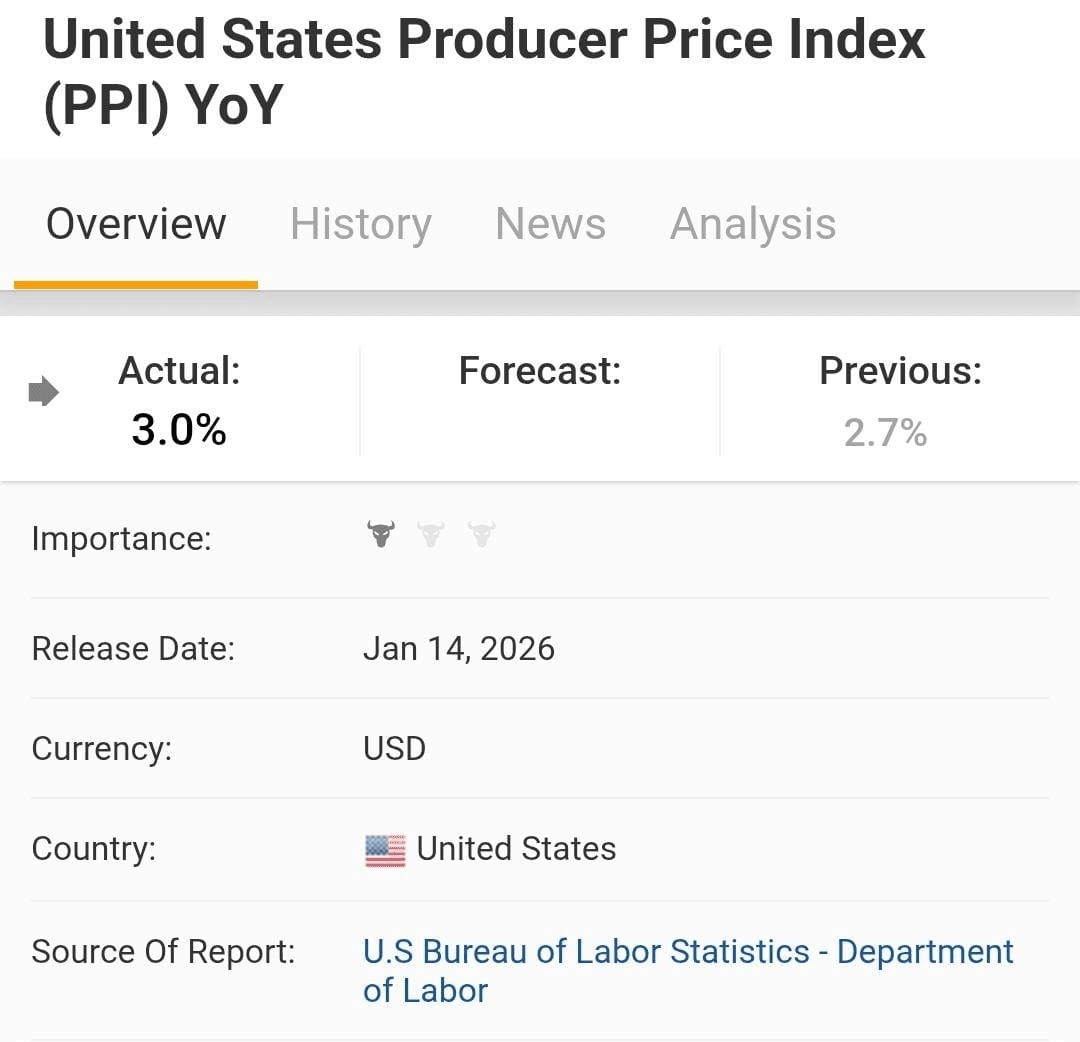The image size is (1080, 1042).
Task: Click the Importance row label
Action: tap(121, 539)
